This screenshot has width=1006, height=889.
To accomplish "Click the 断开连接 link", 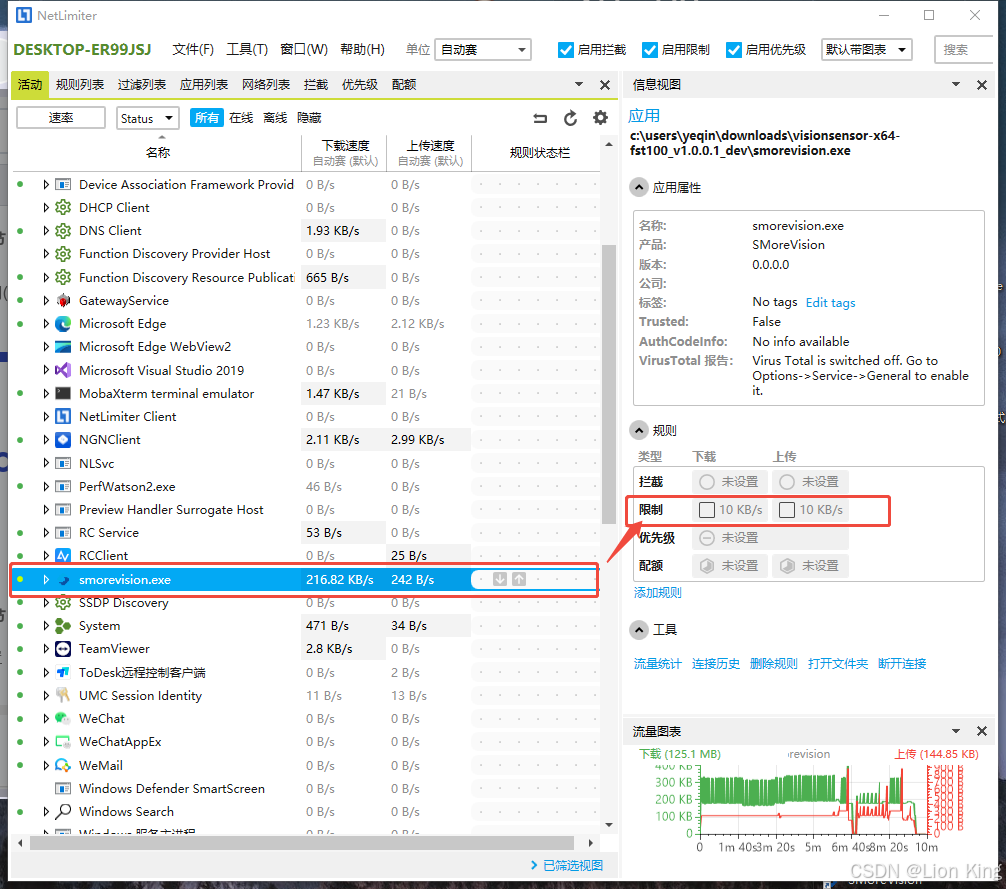I will tap(902, 664).
